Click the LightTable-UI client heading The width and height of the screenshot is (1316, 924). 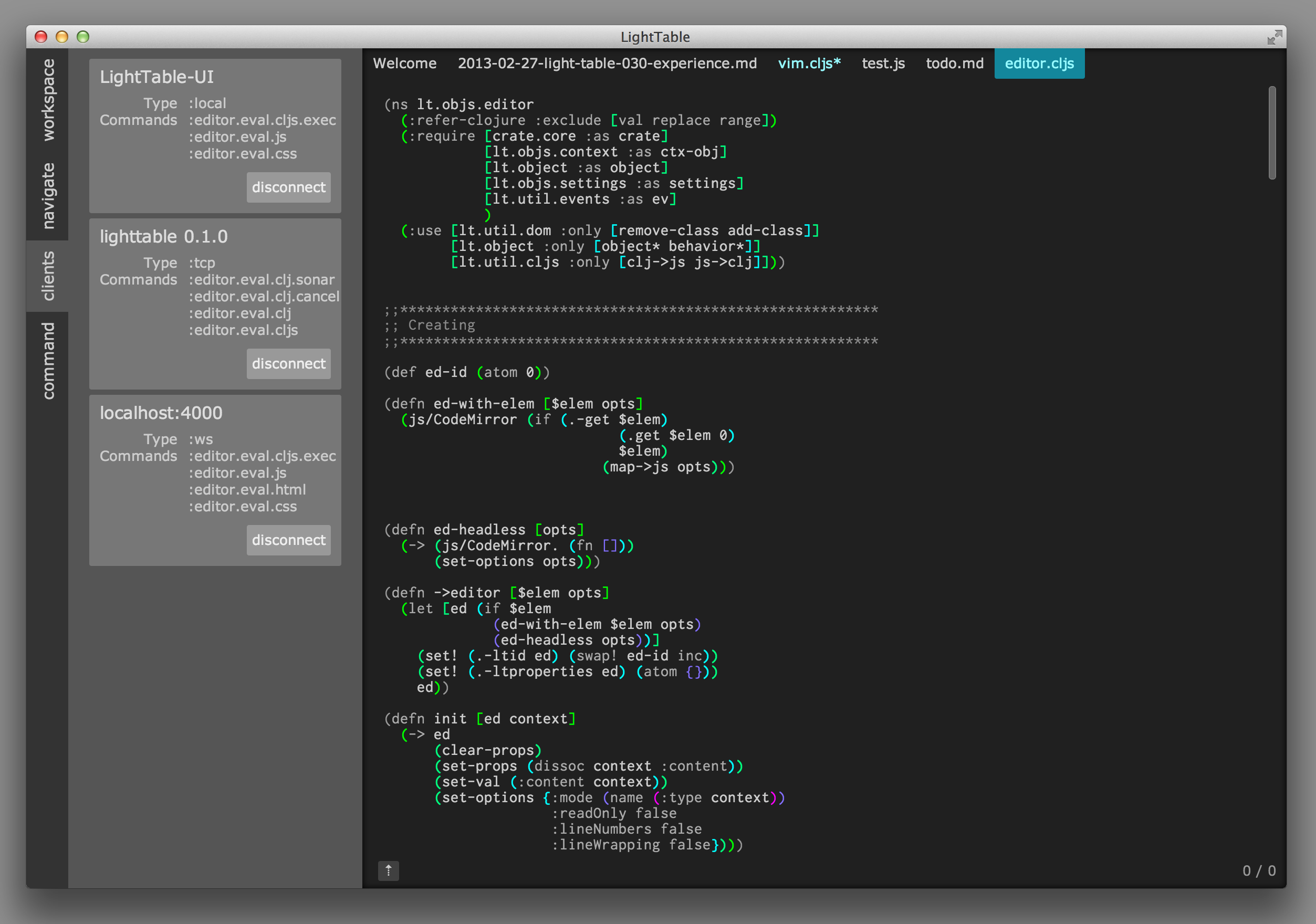pyautogui.click(x=156, y=77)
